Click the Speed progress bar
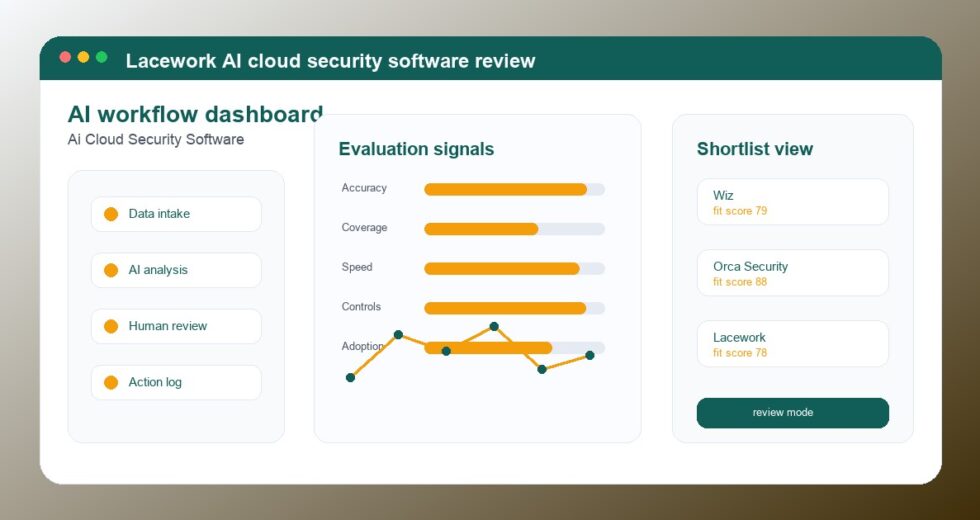Viewport: 980px width, 520px height. (x=514, y=269)
